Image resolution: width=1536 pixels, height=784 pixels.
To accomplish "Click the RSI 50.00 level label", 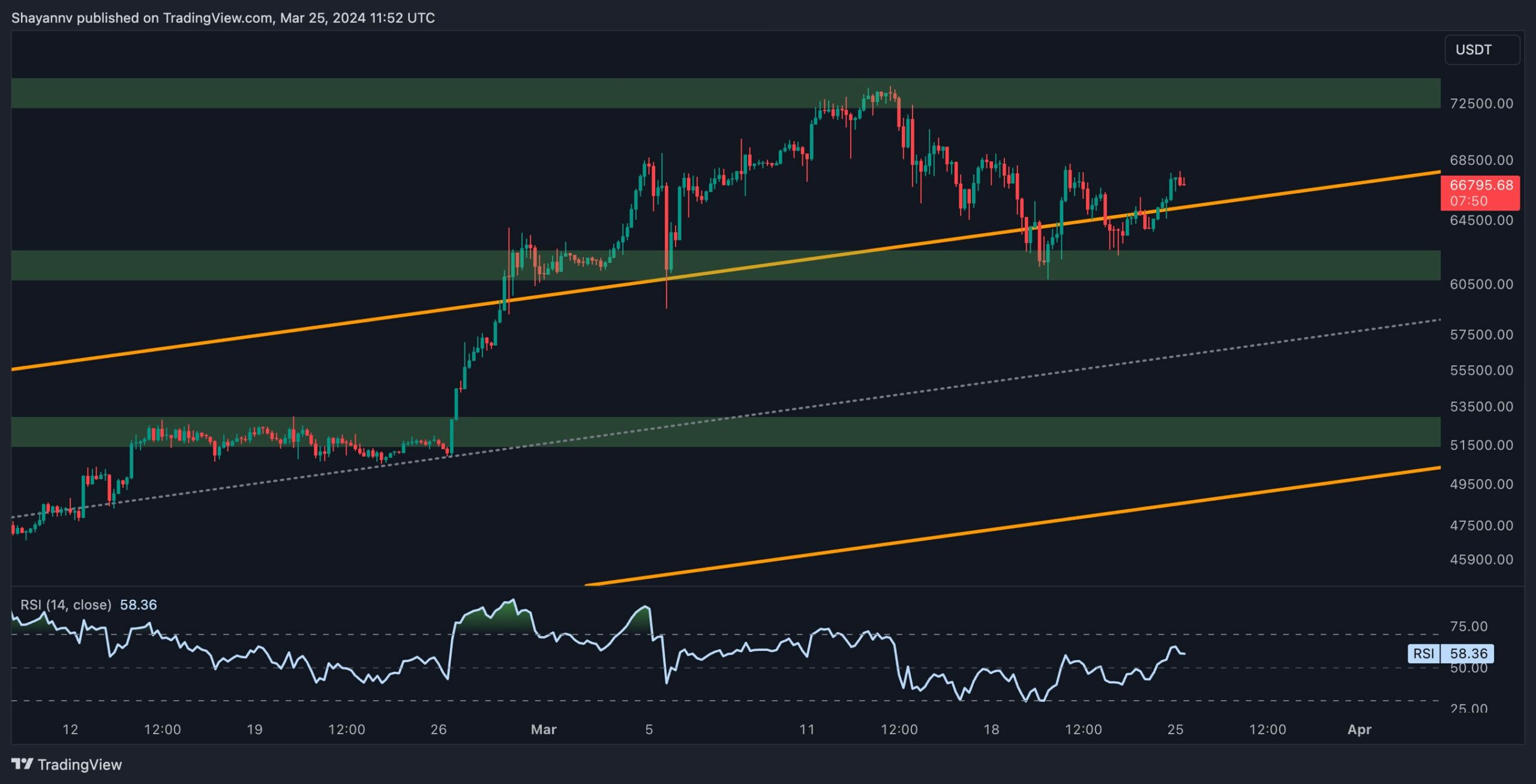I will [1469, 668].
